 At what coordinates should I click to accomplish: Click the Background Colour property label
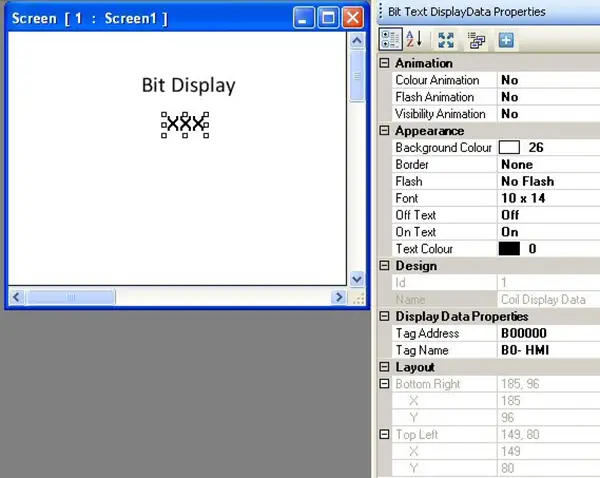(x=443, y=147)
